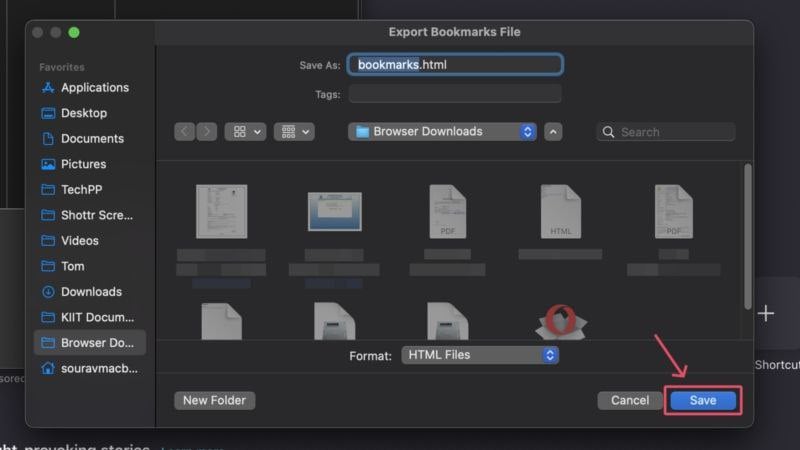This screenshot has height=450, width=800.
Task: Click the Cancel button
Action: pos(630,401)
